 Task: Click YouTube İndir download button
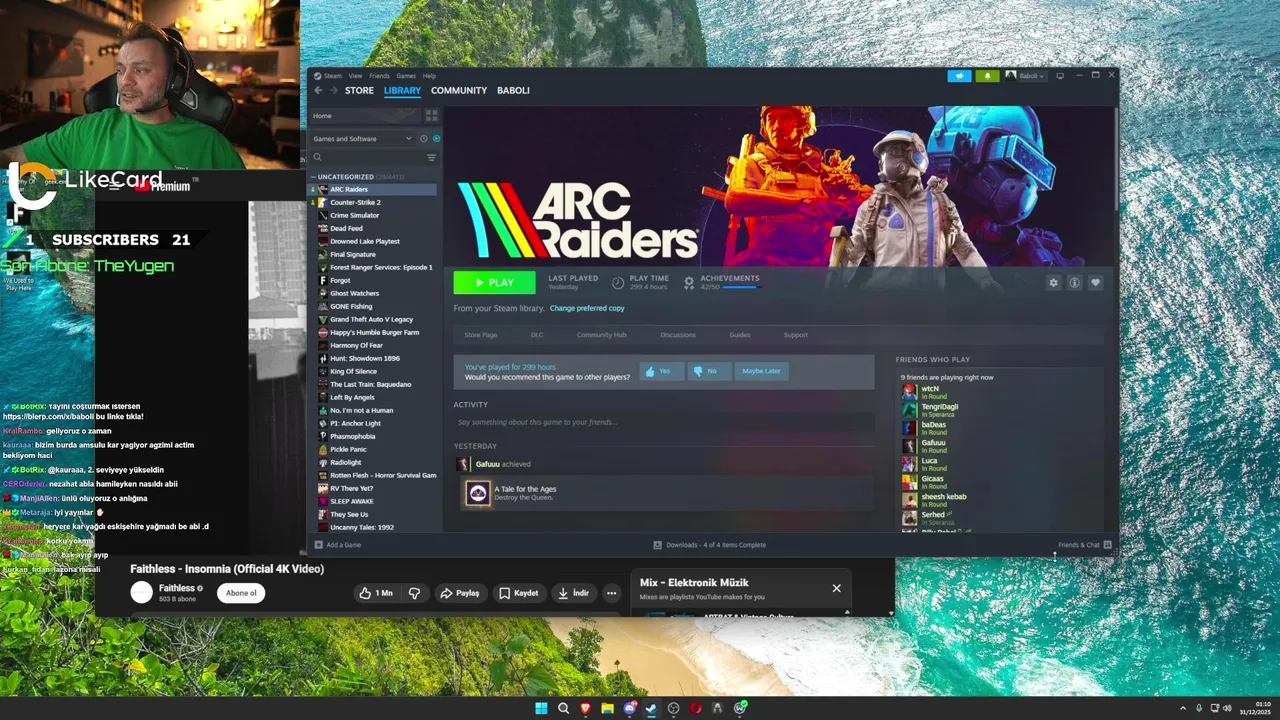coord(574,593)
